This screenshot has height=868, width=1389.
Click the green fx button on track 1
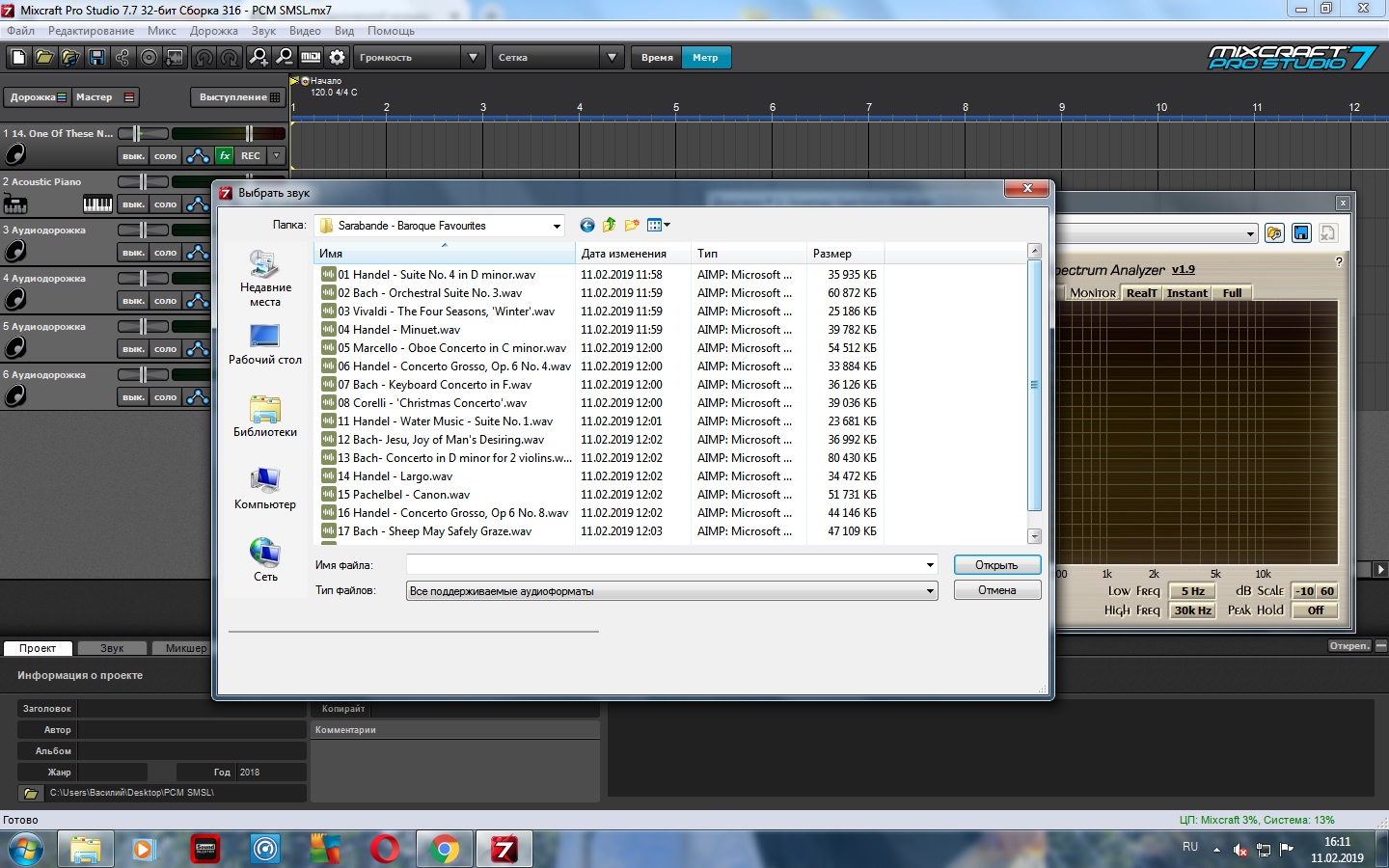pos(225,155)
